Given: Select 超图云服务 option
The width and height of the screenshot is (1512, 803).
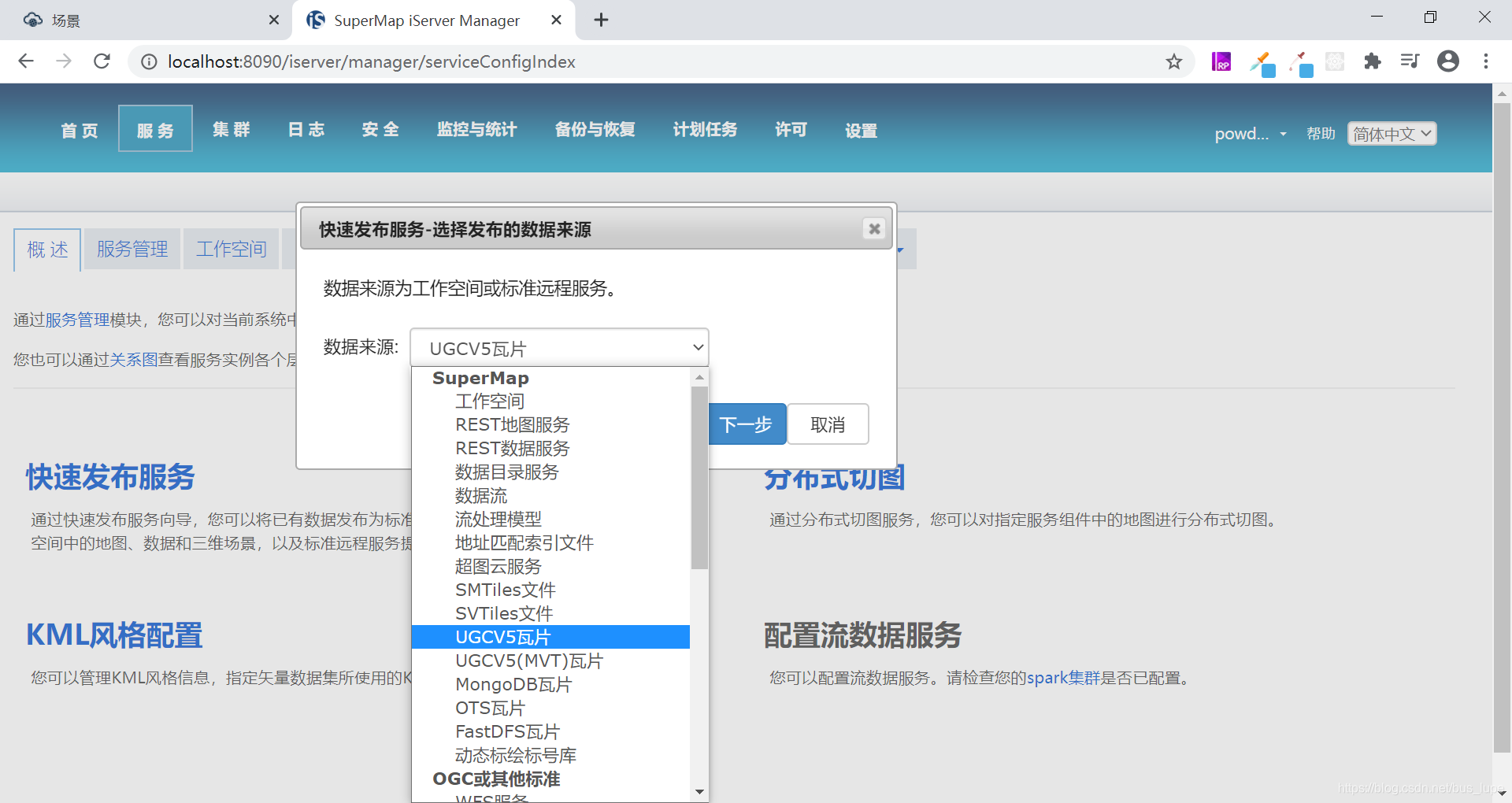Looking at the screenshot, I should coord(550,567).
